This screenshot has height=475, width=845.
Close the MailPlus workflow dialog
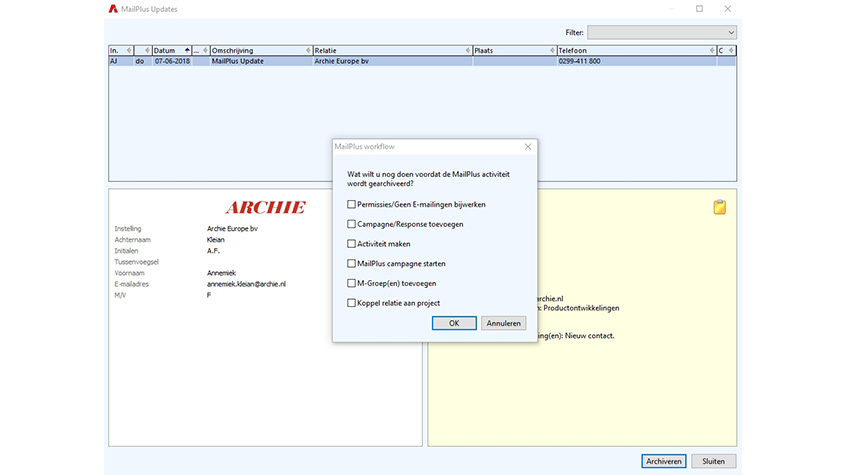click(528, 147)
